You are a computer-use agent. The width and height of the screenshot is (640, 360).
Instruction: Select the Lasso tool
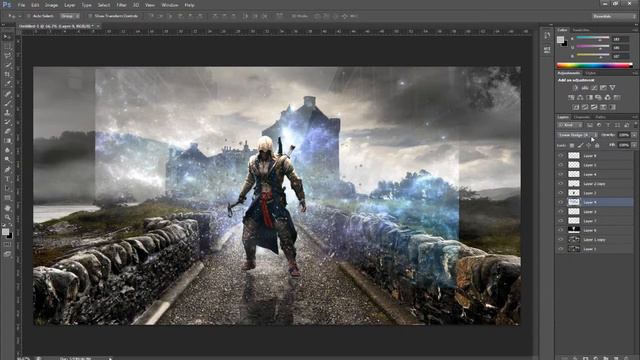point(7,56)
